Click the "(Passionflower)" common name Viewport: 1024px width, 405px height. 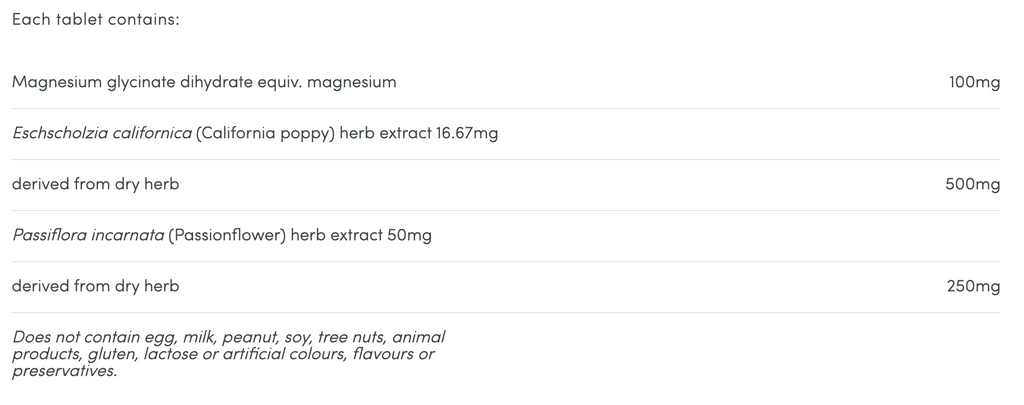pos(227,235)
